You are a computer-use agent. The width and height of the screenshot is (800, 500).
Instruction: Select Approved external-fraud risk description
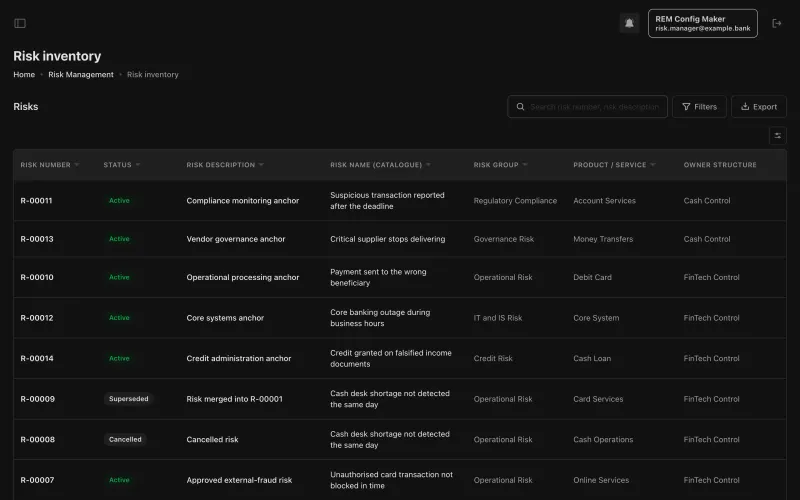[x=239, y=480]
